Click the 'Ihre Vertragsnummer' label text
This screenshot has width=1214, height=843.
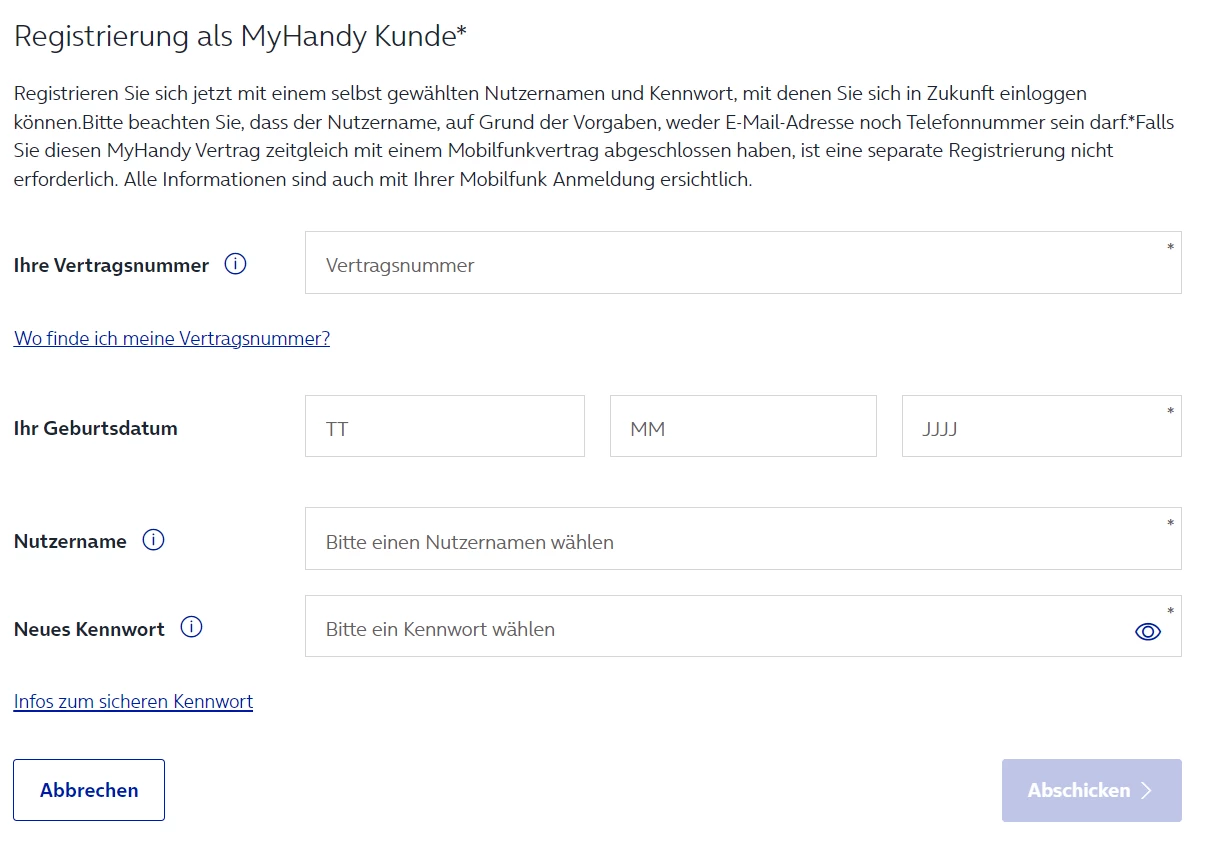pos(111,266)
